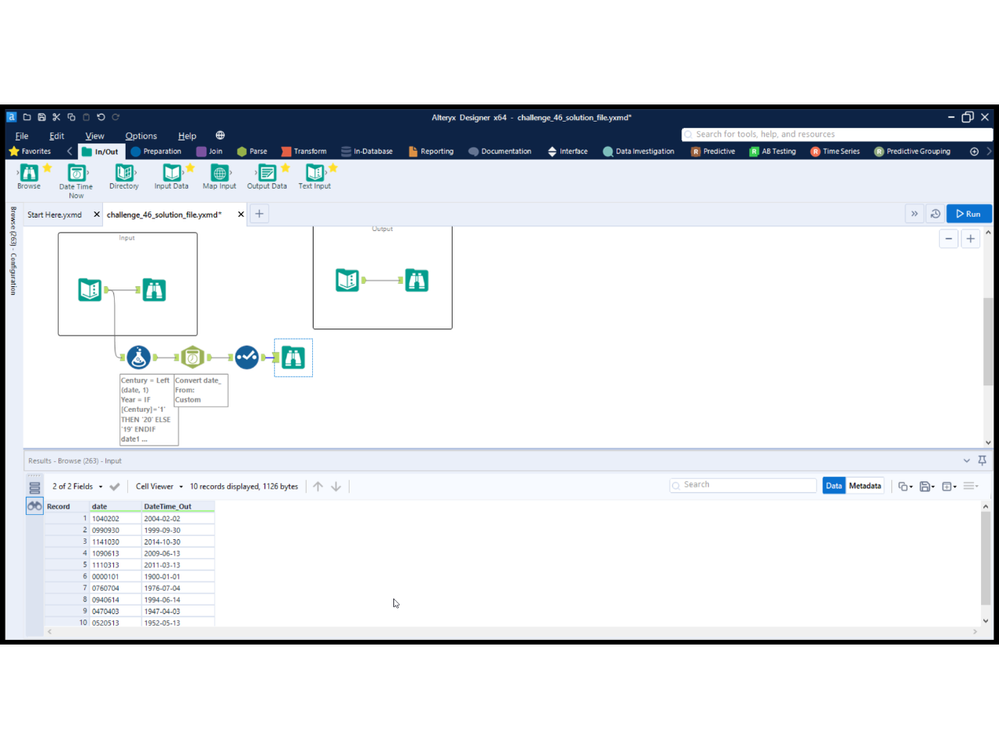Select the Browse tool inside the Input container
999x749 pixels.
[x=154, y=290]
